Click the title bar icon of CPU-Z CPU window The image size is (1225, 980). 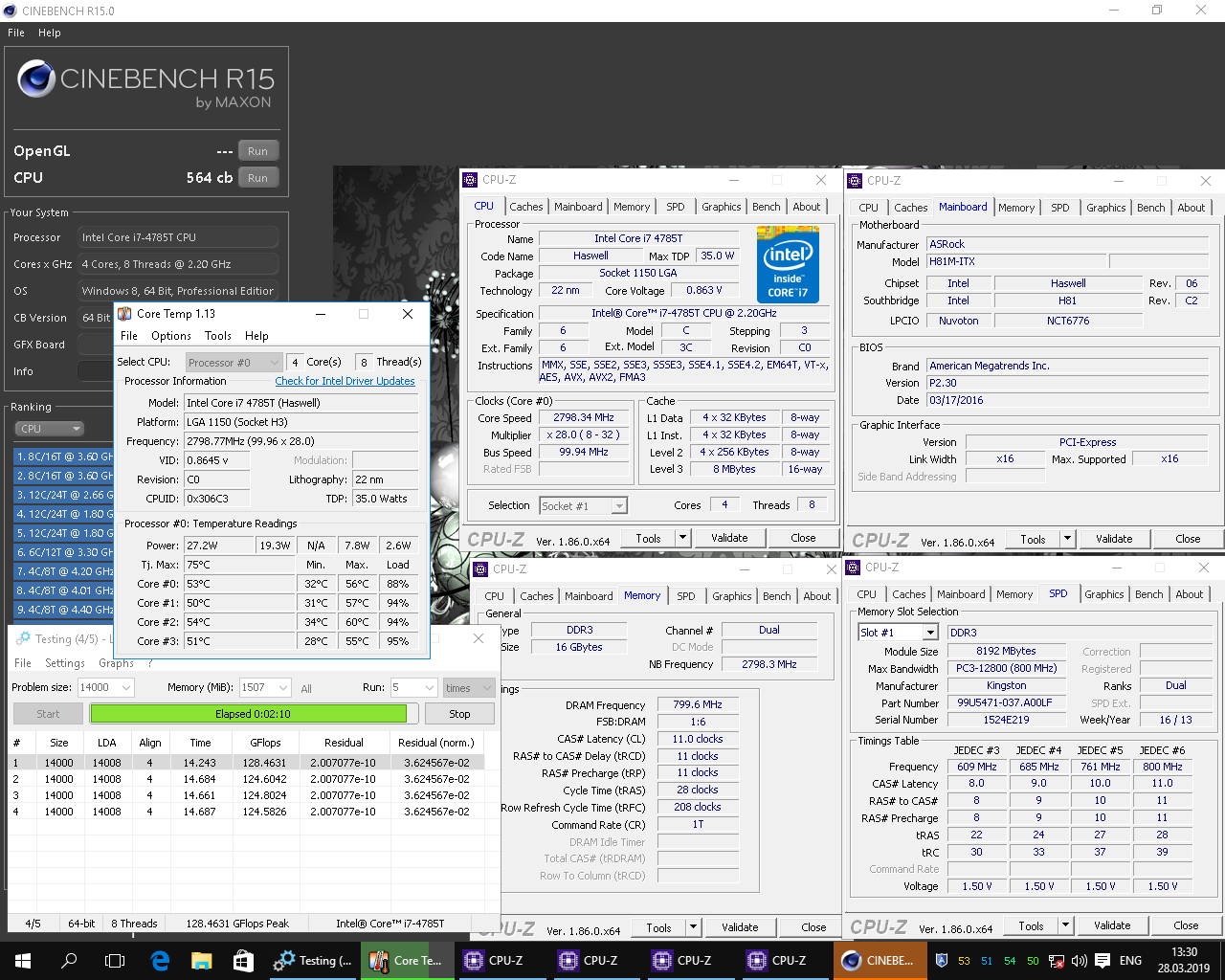tap(470, 180)
